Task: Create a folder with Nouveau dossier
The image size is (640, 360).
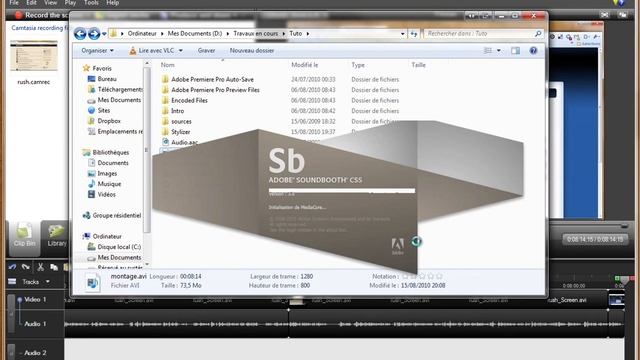Action: click(252, 51)
